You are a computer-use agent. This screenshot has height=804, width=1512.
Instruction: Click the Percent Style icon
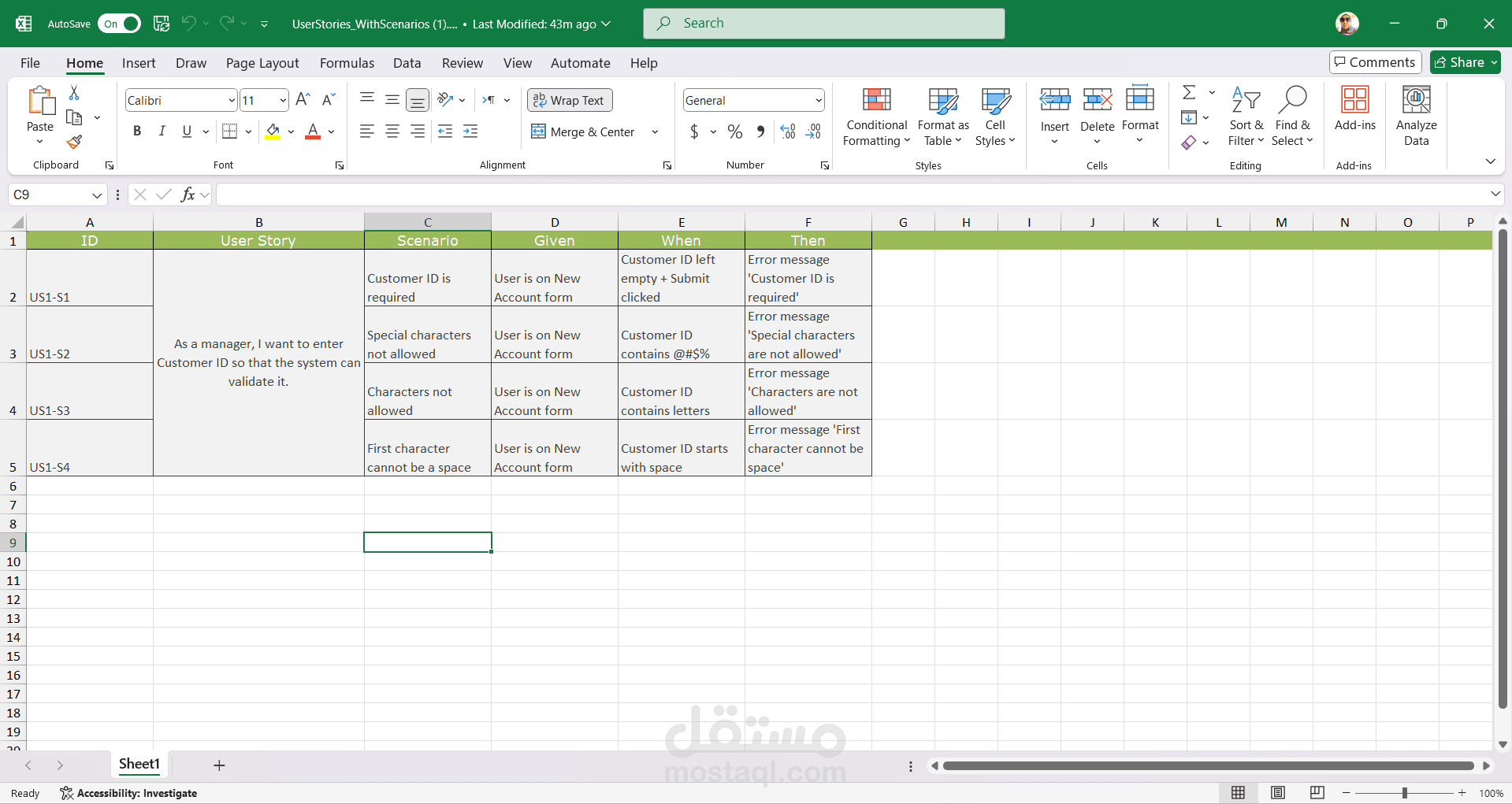735,132
